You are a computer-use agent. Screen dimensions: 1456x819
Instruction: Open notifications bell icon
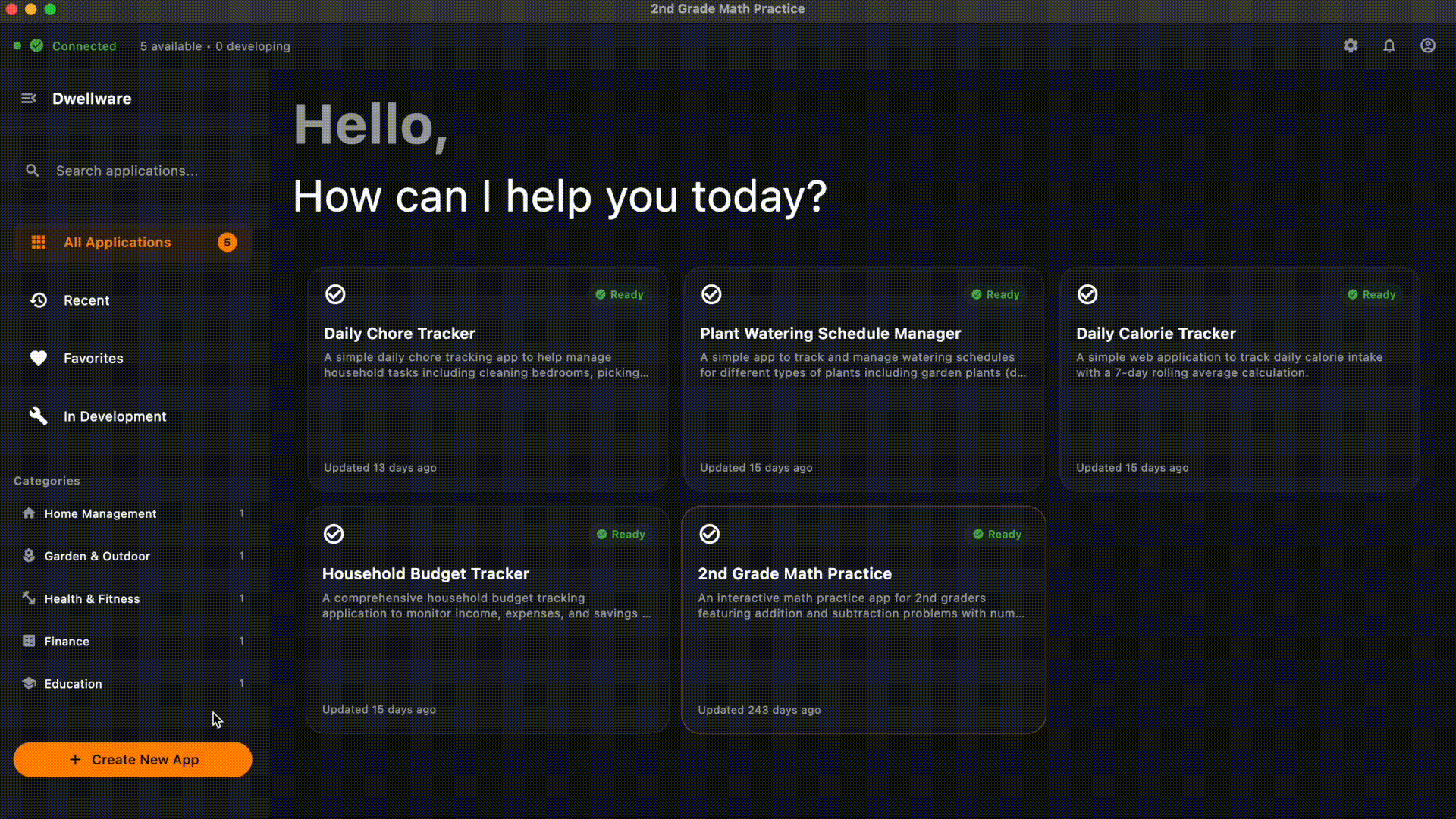point(1389,45)
